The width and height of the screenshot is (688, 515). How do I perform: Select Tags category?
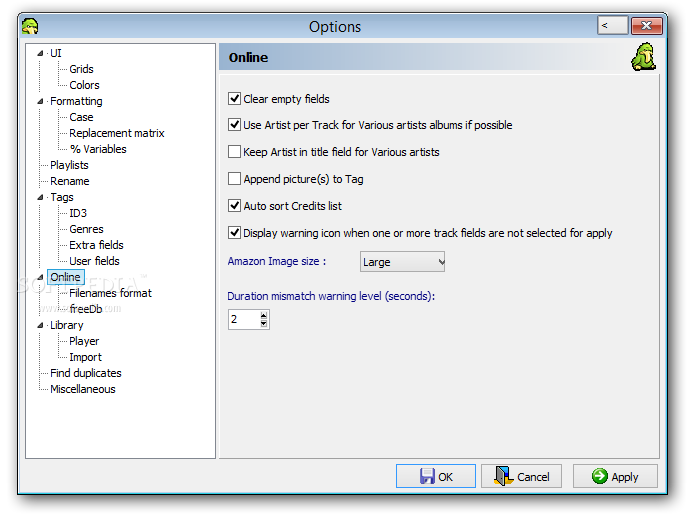(62, 197)
